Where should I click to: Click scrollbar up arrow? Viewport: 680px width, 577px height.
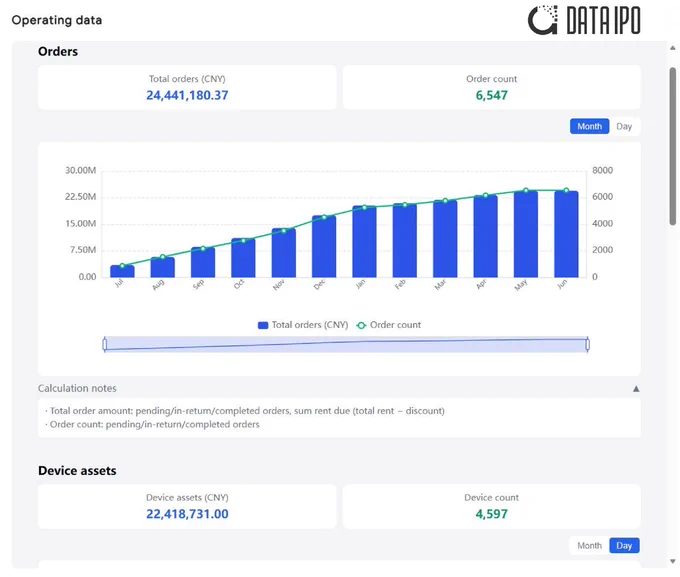(673, 48)
